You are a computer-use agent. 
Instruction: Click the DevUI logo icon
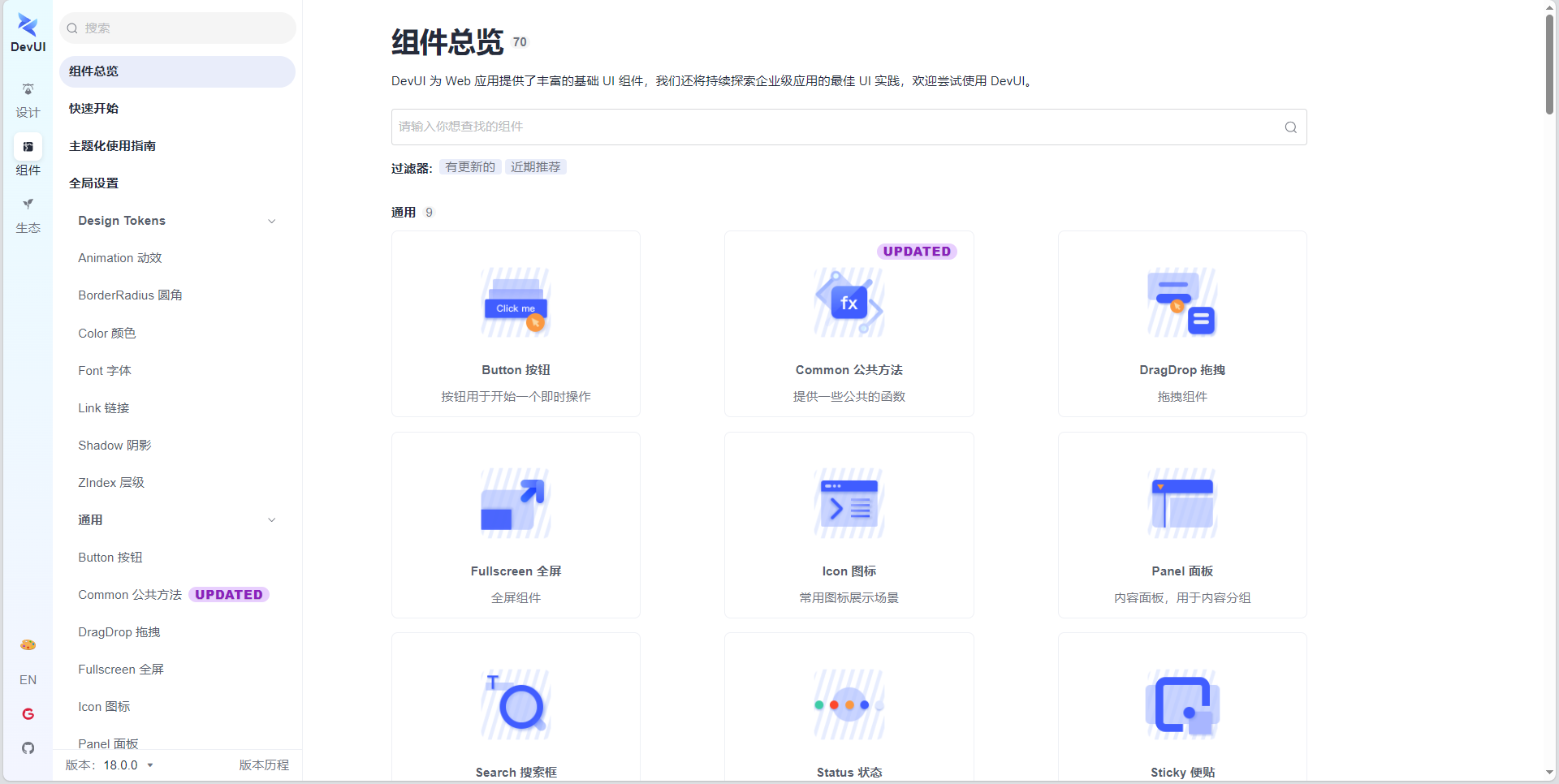coord(28,26)
